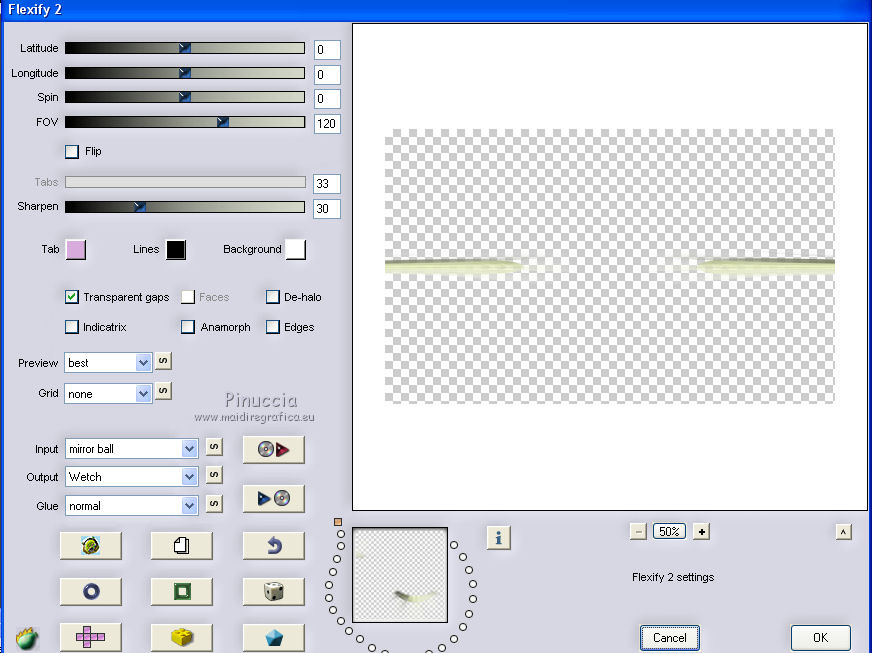This screenshot has height=653, width=872.
Task: Click the Spin slider track
Action: 185,97
